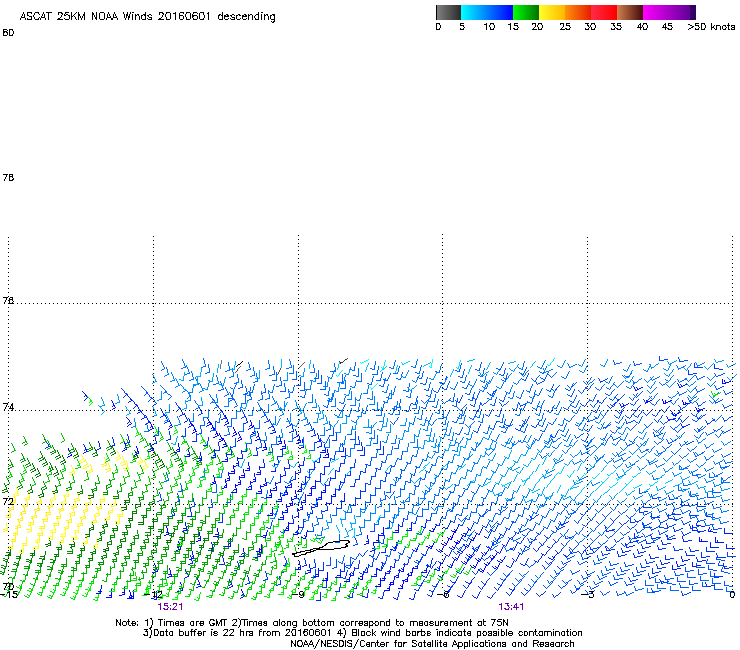Click the '15:21' pass time label

[x=170, y=607]
